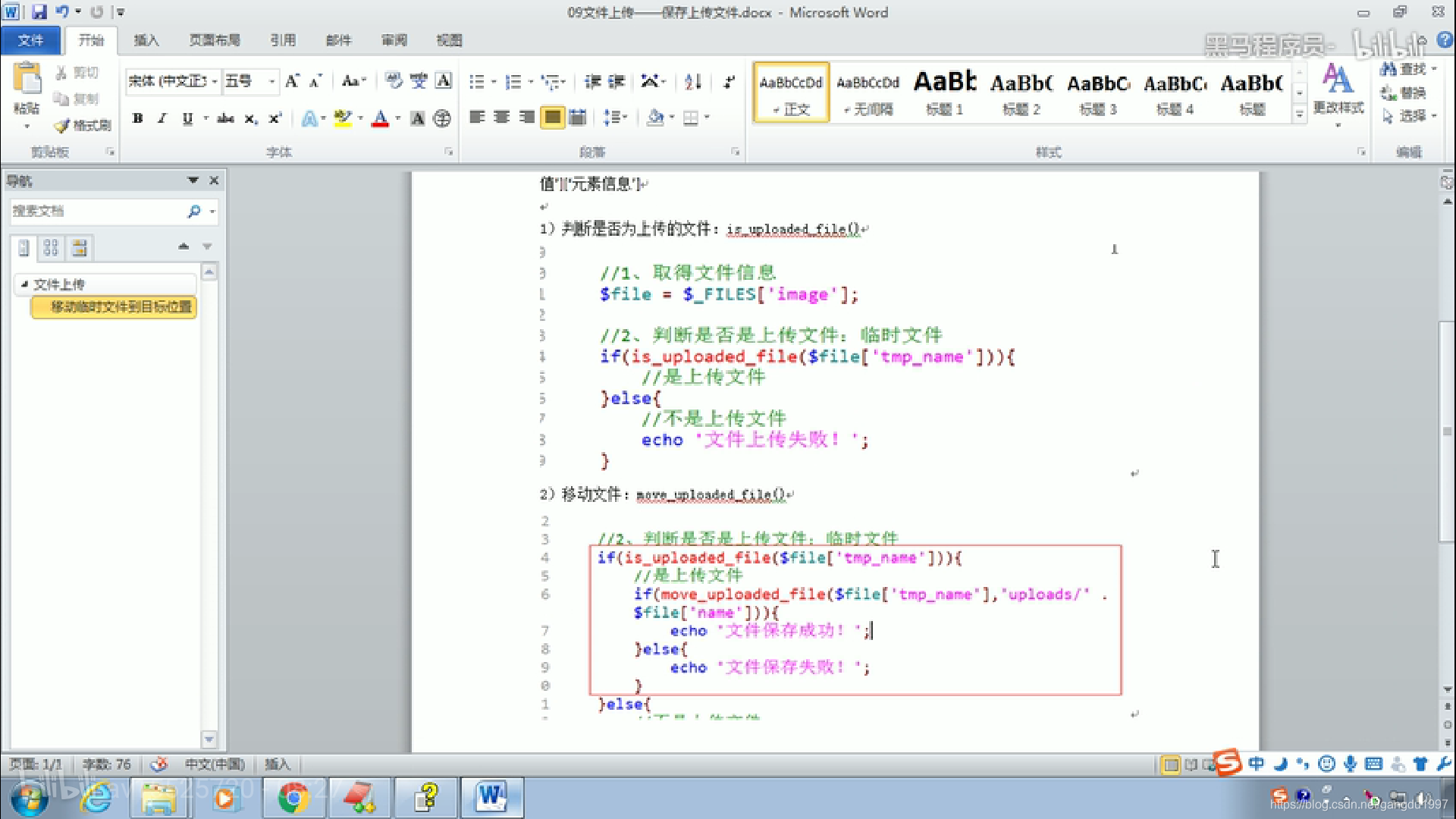Open the font size dropdown
The height and width of the screenshot is (819, 1456).
pos(271,81)
